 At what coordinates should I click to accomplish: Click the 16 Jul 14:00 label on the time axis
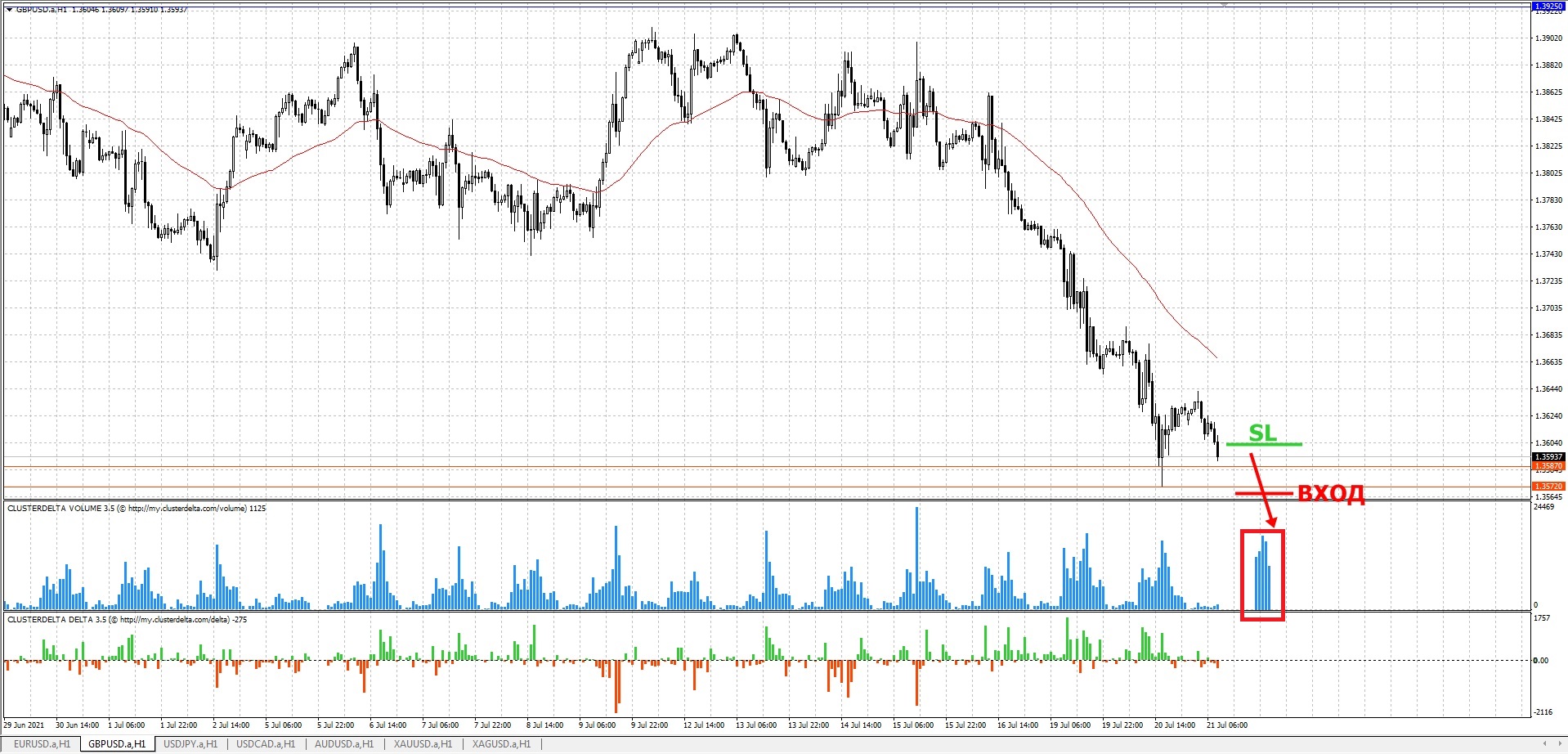tap(1018, 725)
